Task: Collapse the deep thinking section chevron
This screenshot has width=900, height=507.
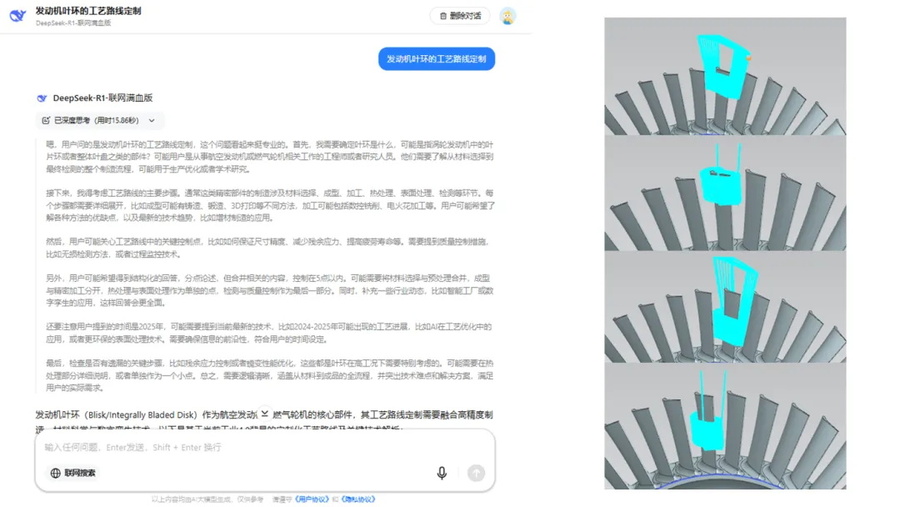Action: coord(152,121)
